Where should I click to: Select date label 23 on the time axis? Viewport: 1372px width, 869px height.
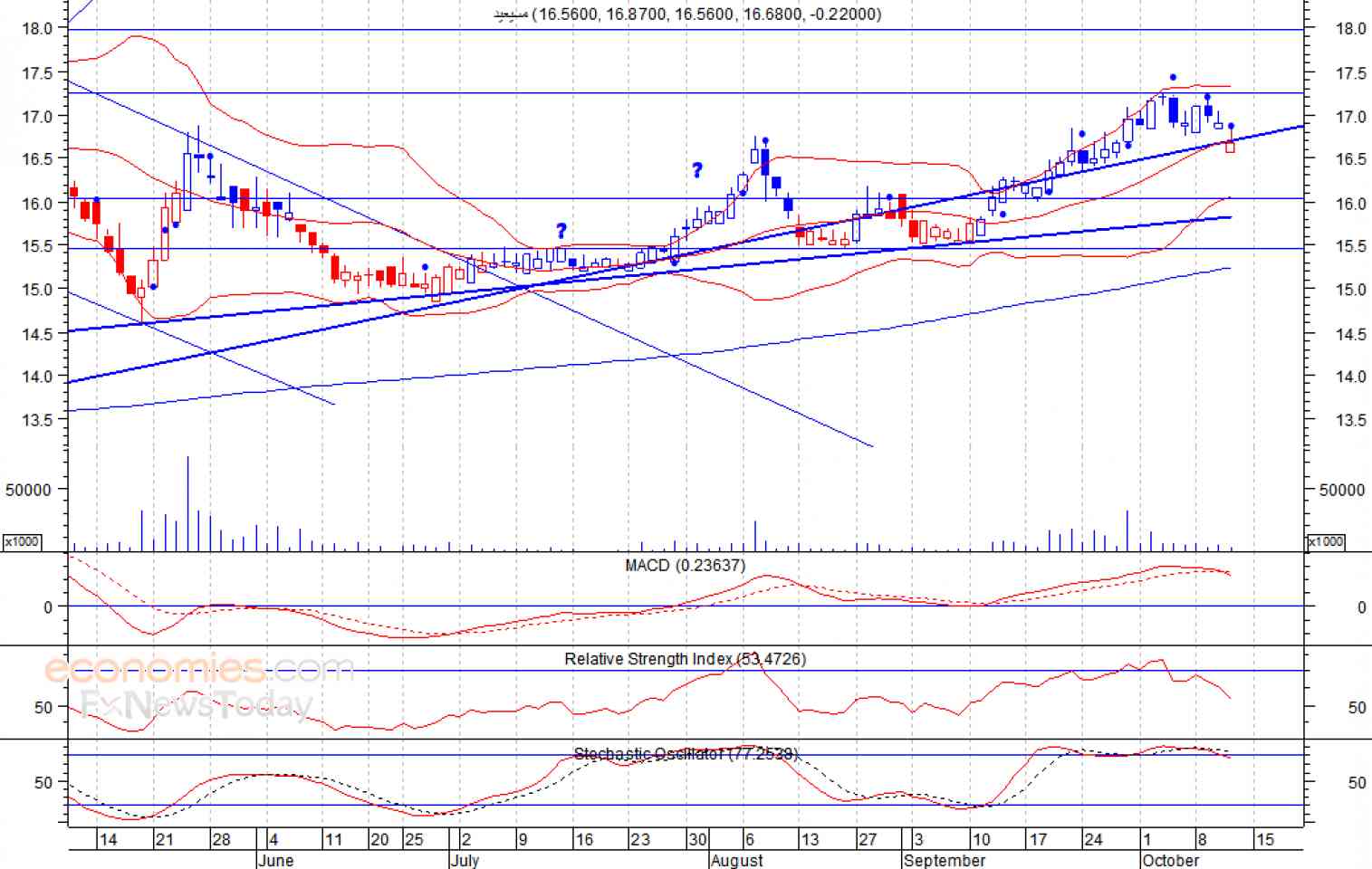(x=640, y=839)
